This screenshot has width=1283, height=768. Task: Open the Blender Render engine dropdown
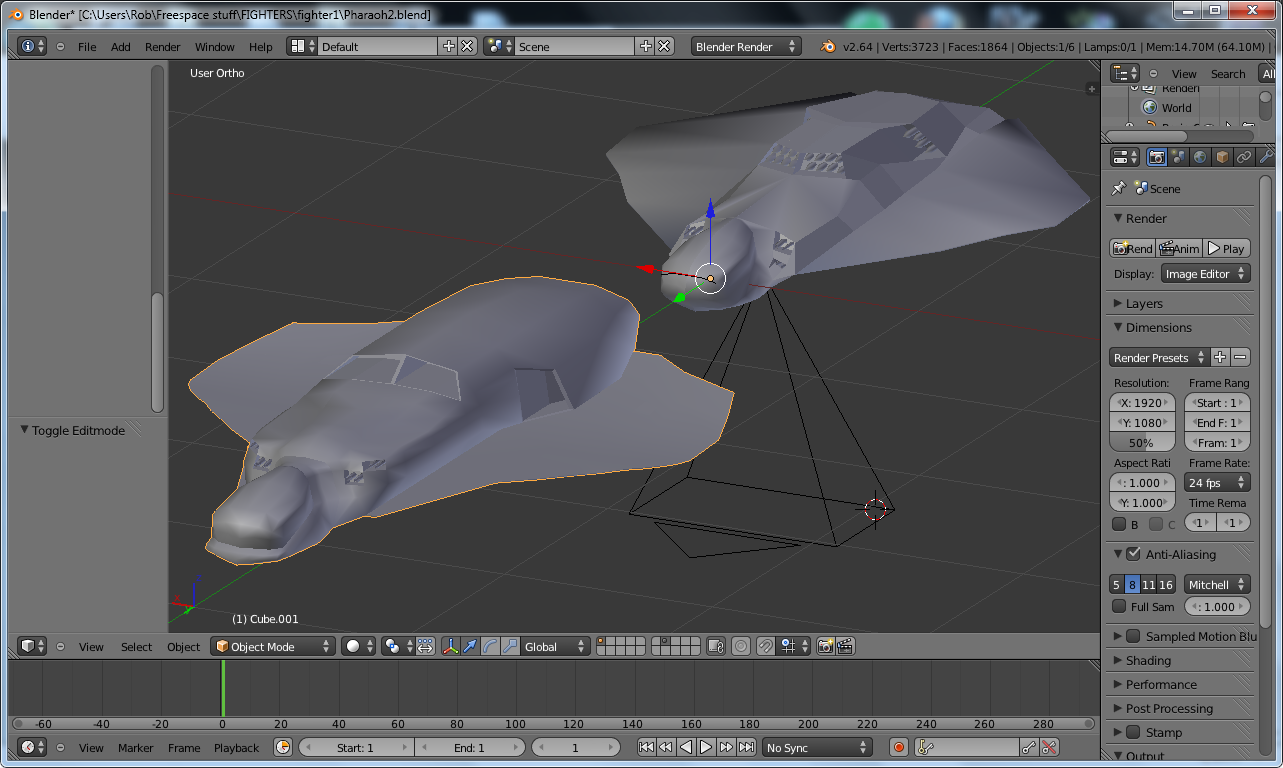[x=746, y=46]
